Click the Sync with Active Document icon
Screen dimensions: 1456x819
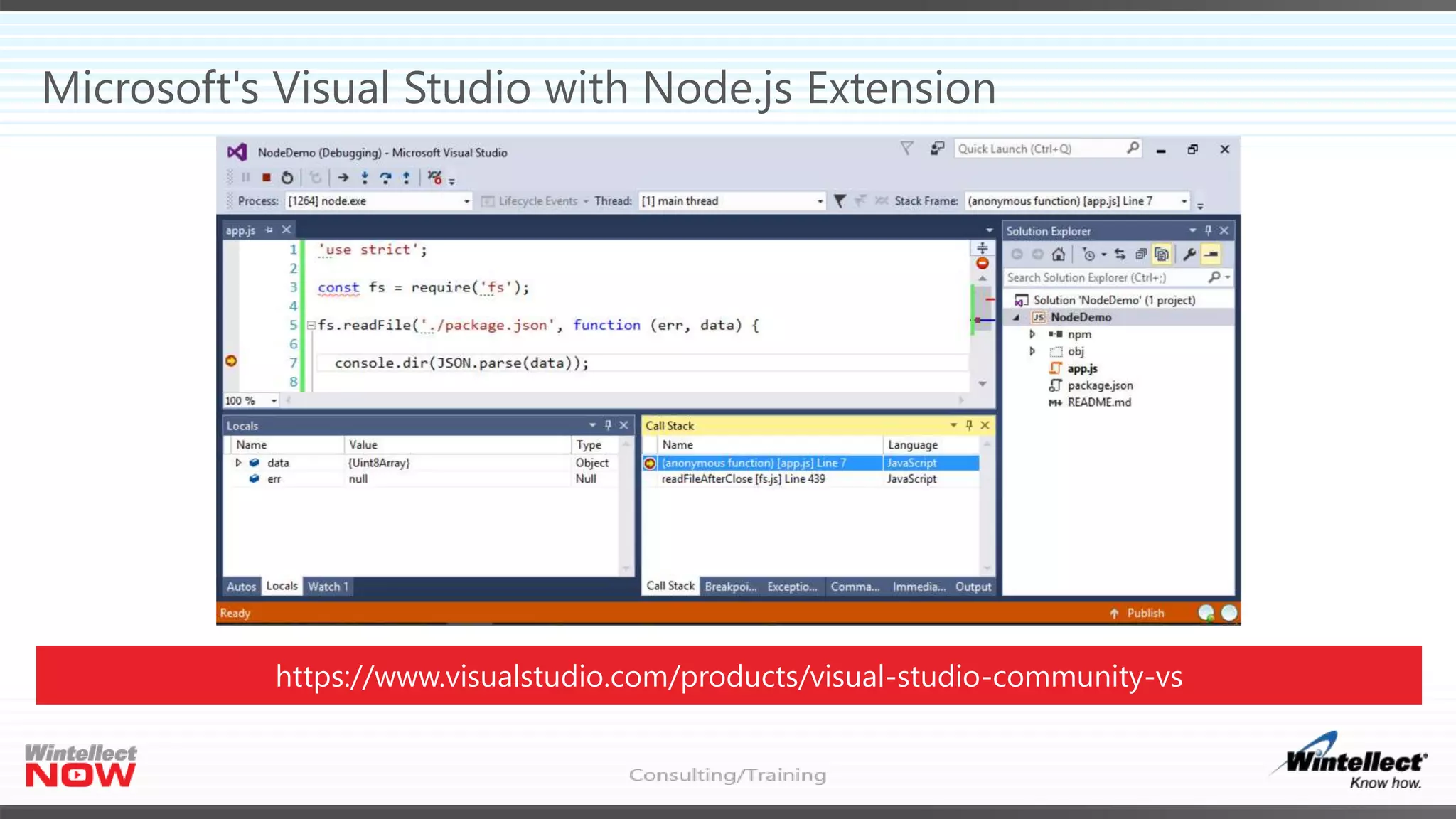(1120, 255)
